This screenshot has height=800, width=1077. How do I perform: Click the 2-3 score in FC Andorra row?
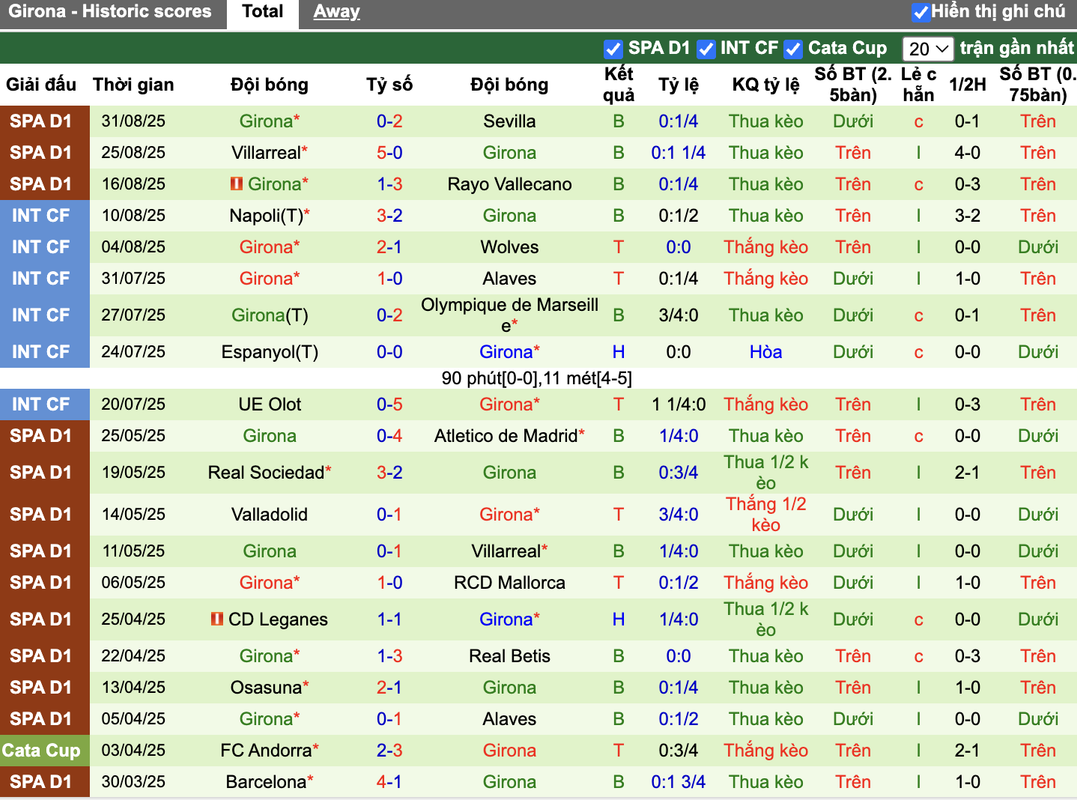[x=389, y=750]
